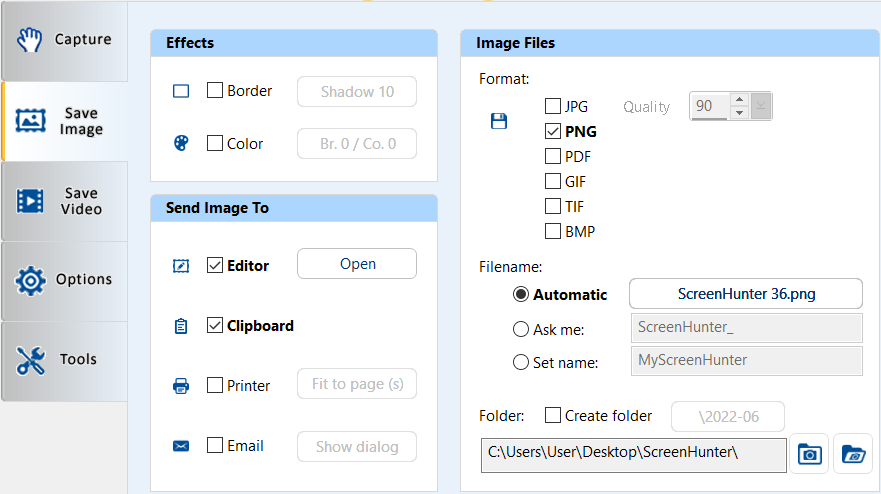
Task: Enable the Border effect checkbox
Action: pyautogui.click(x=215, y=91)
